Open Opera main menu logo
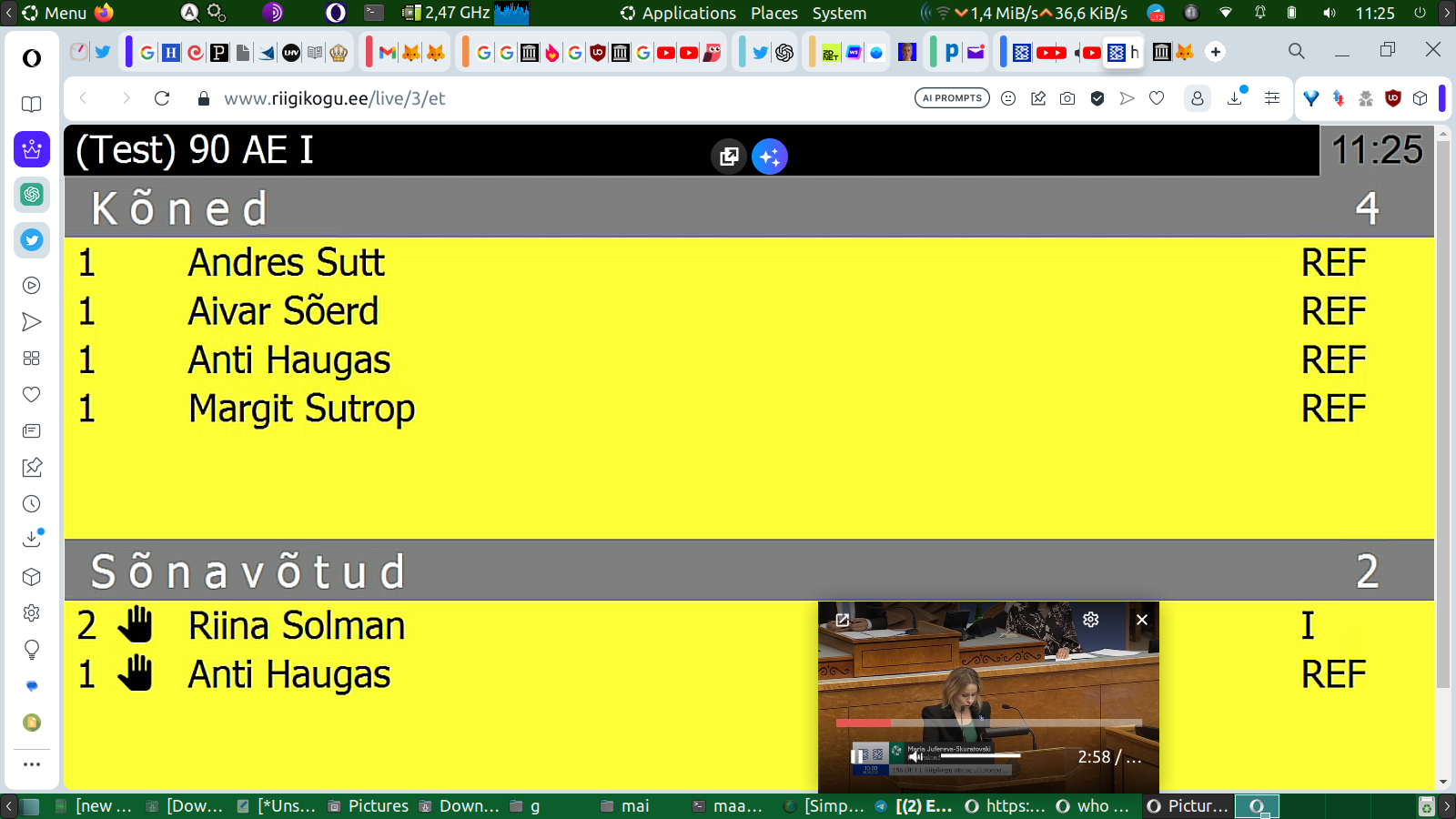1456x819 pixels. tap(32, 58)
